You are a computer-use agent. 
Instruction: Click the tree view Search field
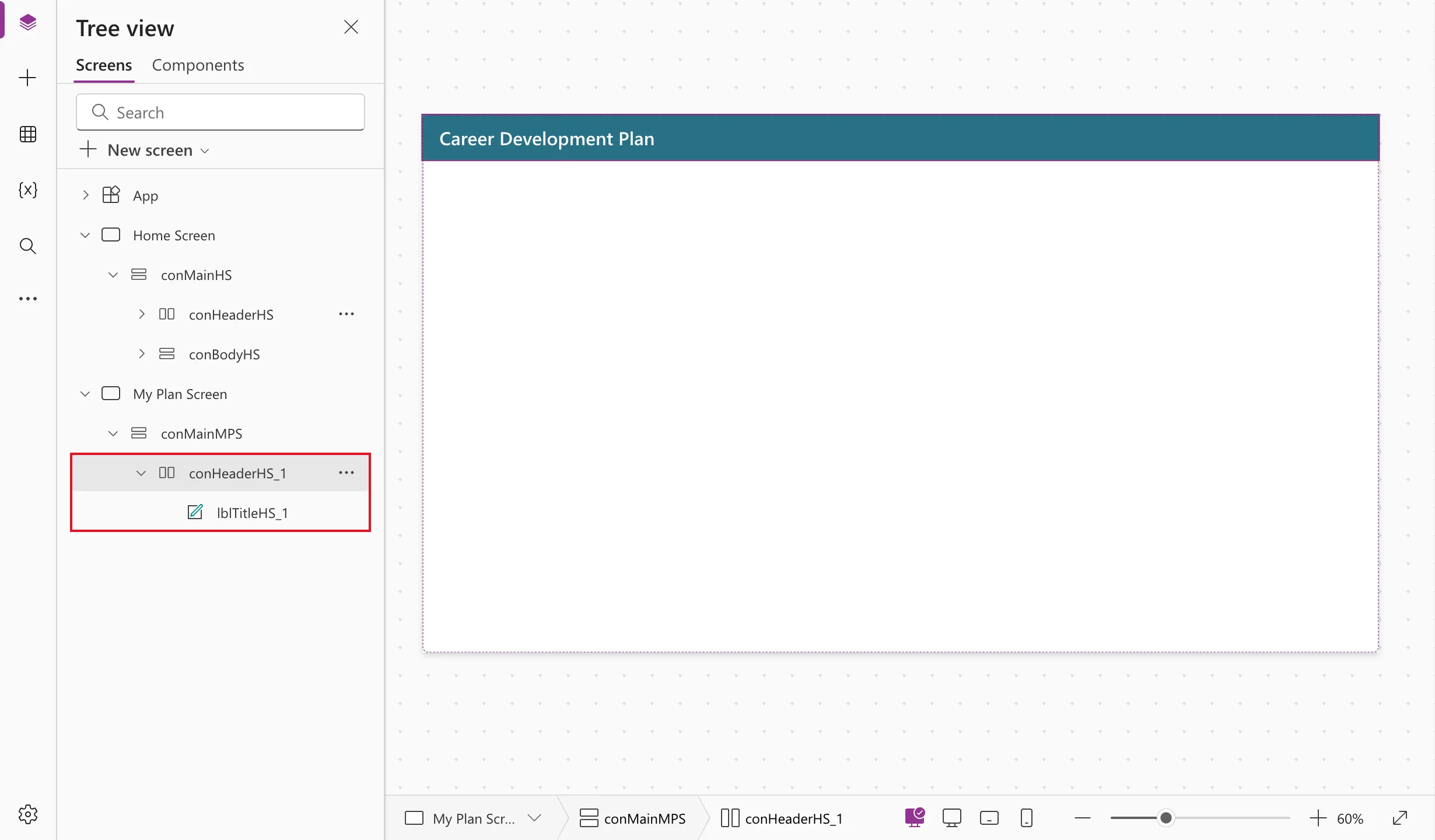(220, 112)
